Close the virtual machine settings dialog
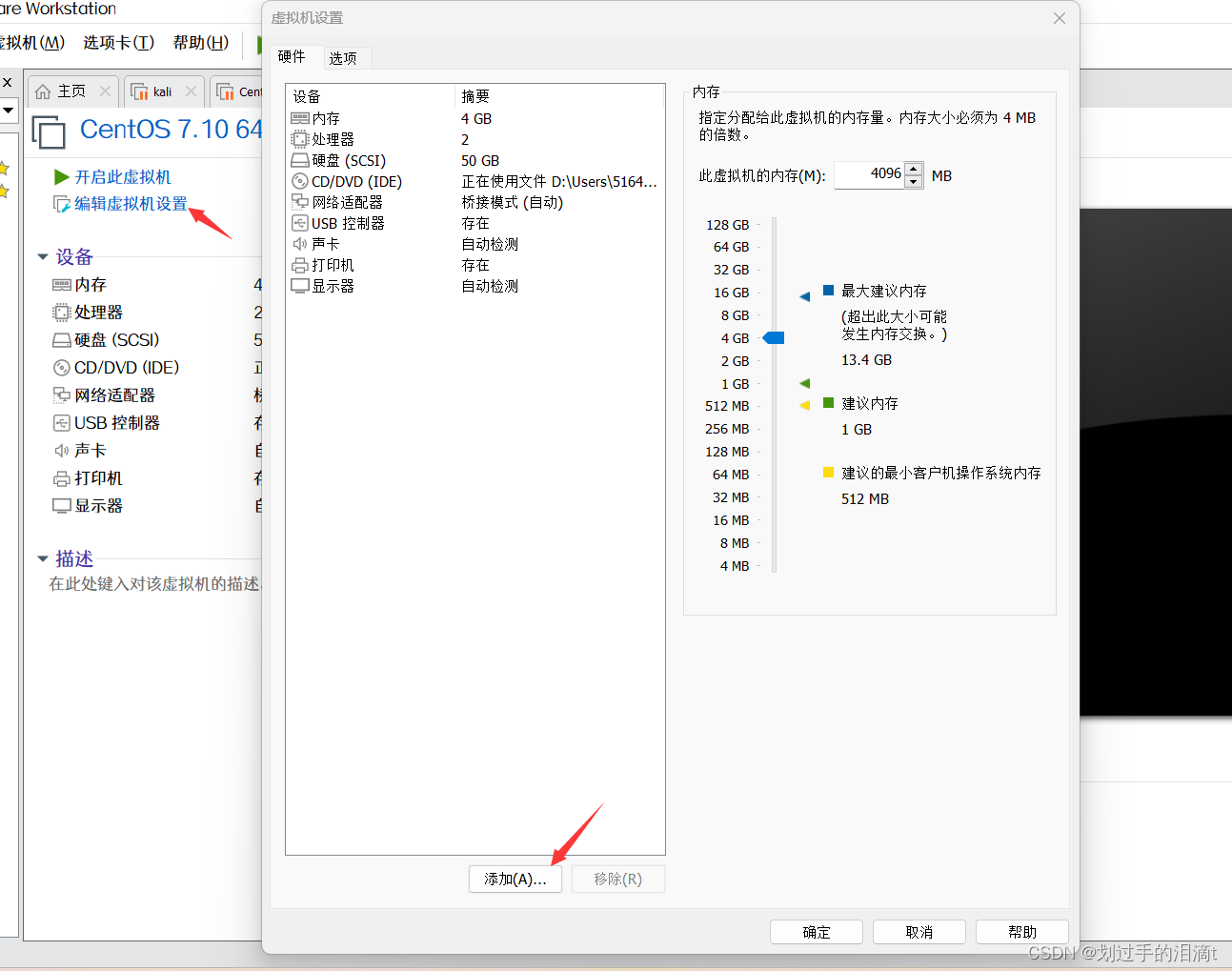The height and width of the screenshot is (971, 1232). click(1060, 18)
